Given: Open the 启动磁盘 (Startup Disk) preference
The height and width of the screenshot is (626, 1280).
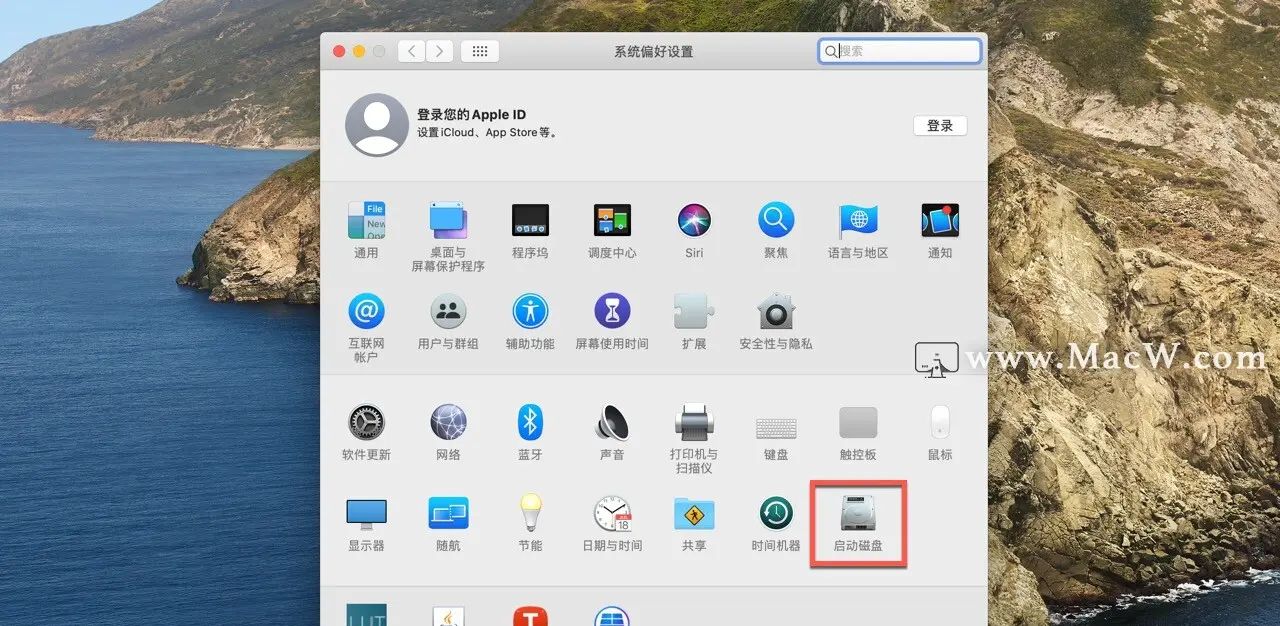Looking at the screenshot, I should (x=857, y=520).
